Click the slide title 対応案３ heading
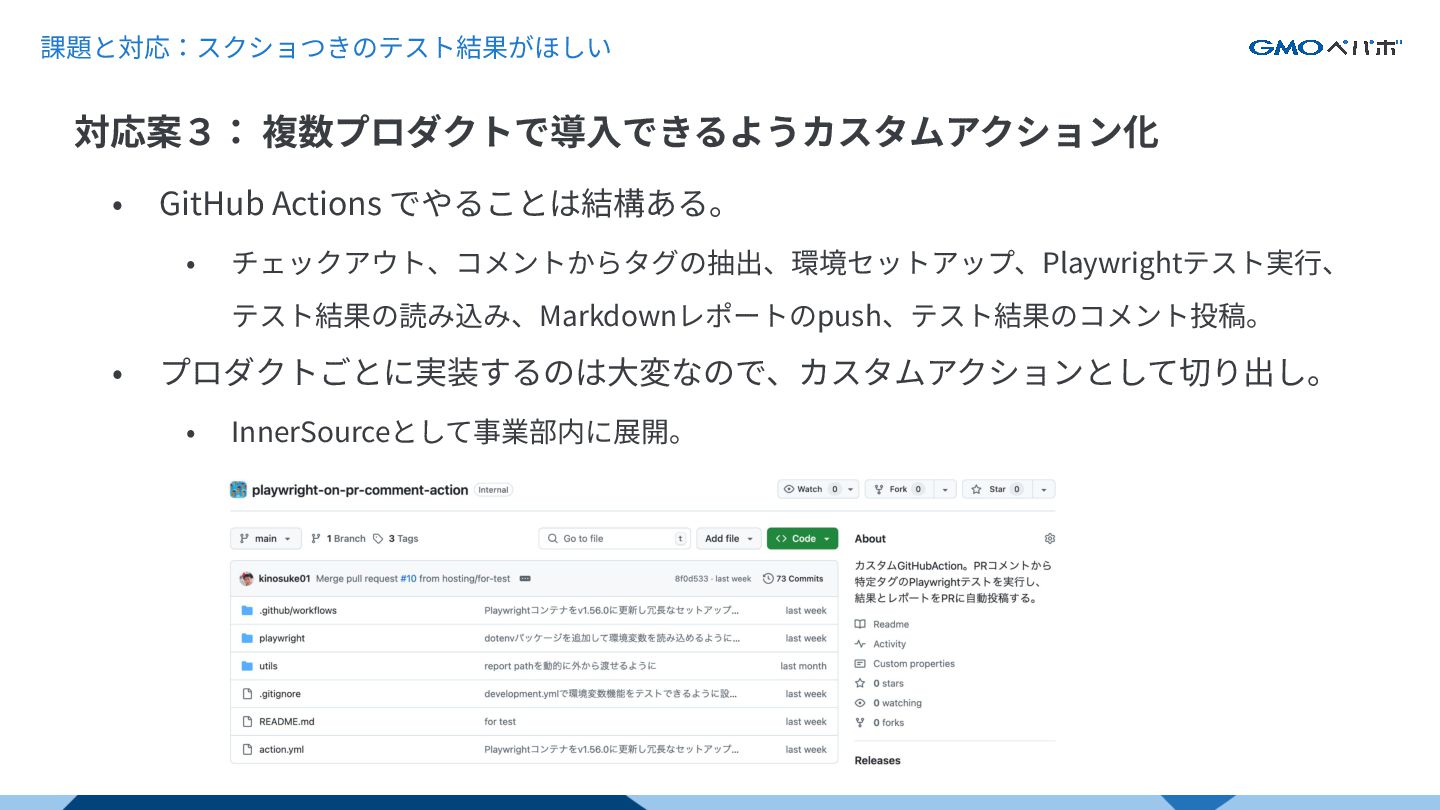The image size is (1440, 810). (x=616, y=132)
